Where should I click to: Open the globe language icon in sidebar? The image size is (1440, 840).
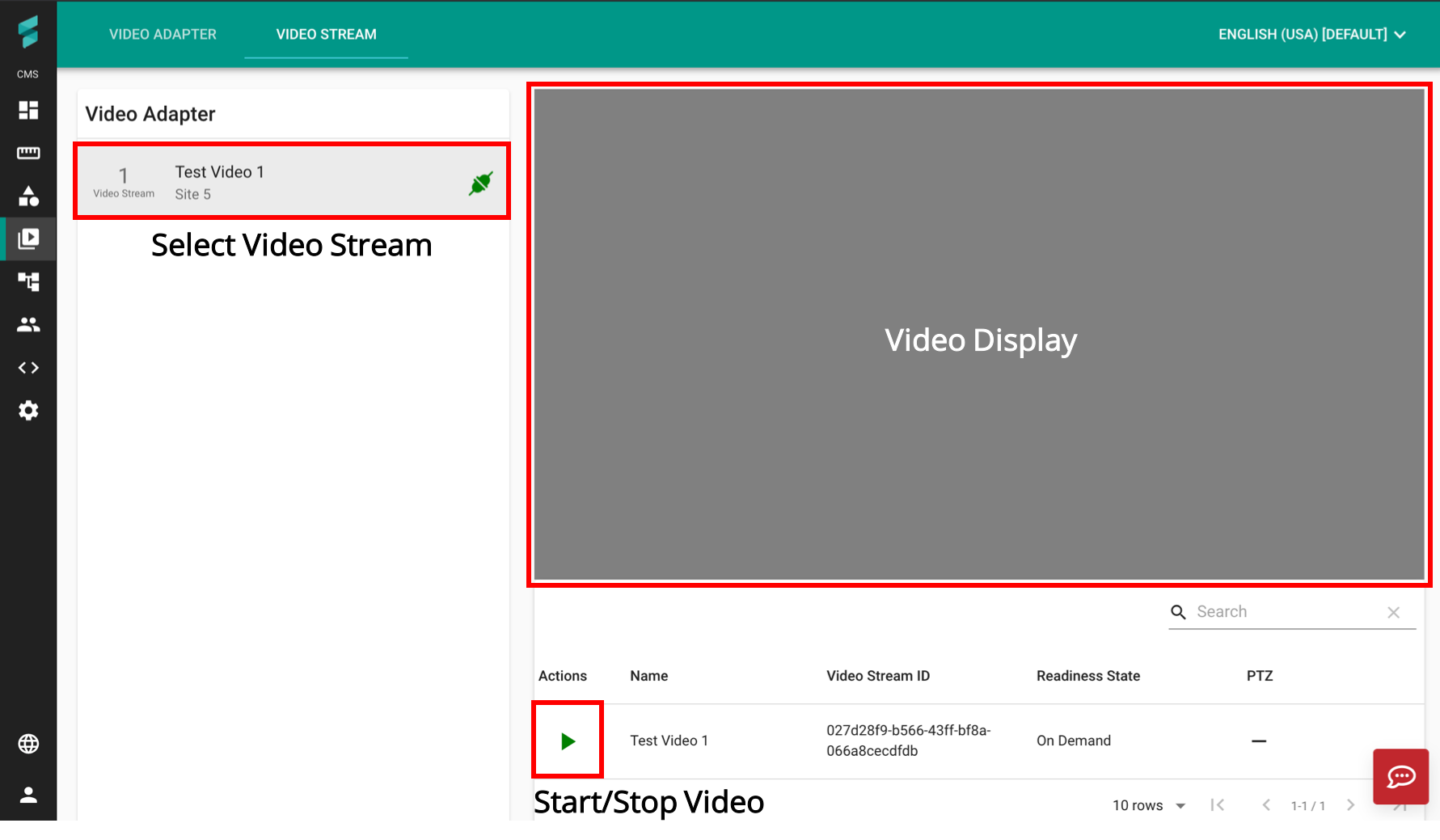28,744
